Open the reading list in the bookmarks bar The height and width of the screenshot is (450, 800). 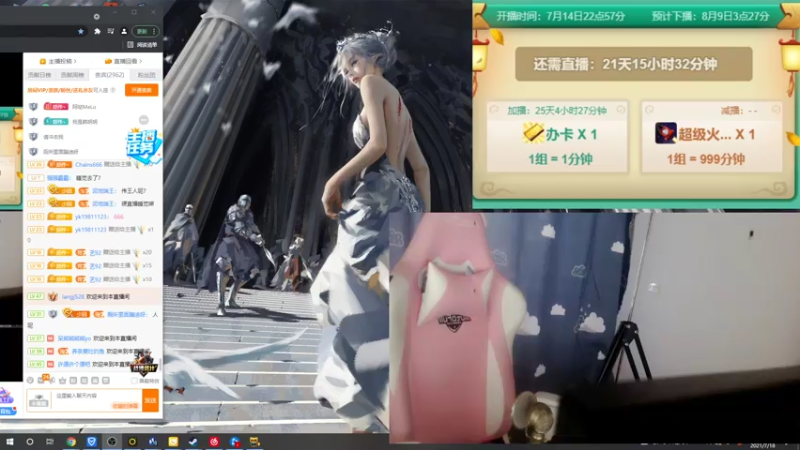(142, 45)
